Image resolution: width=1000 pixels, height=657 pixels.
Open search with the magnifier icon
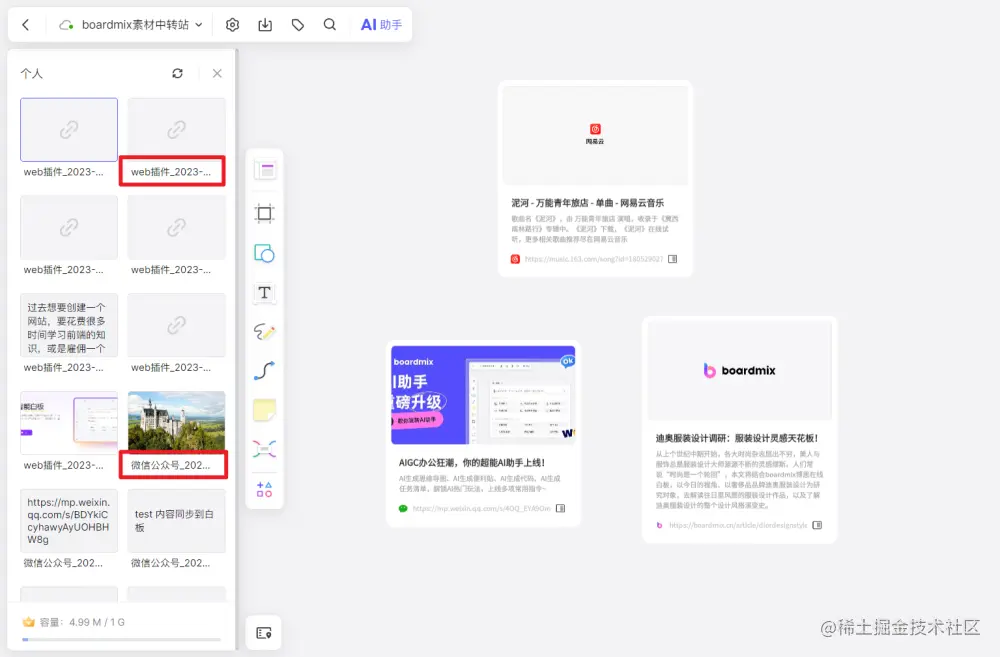coord(330,25)
